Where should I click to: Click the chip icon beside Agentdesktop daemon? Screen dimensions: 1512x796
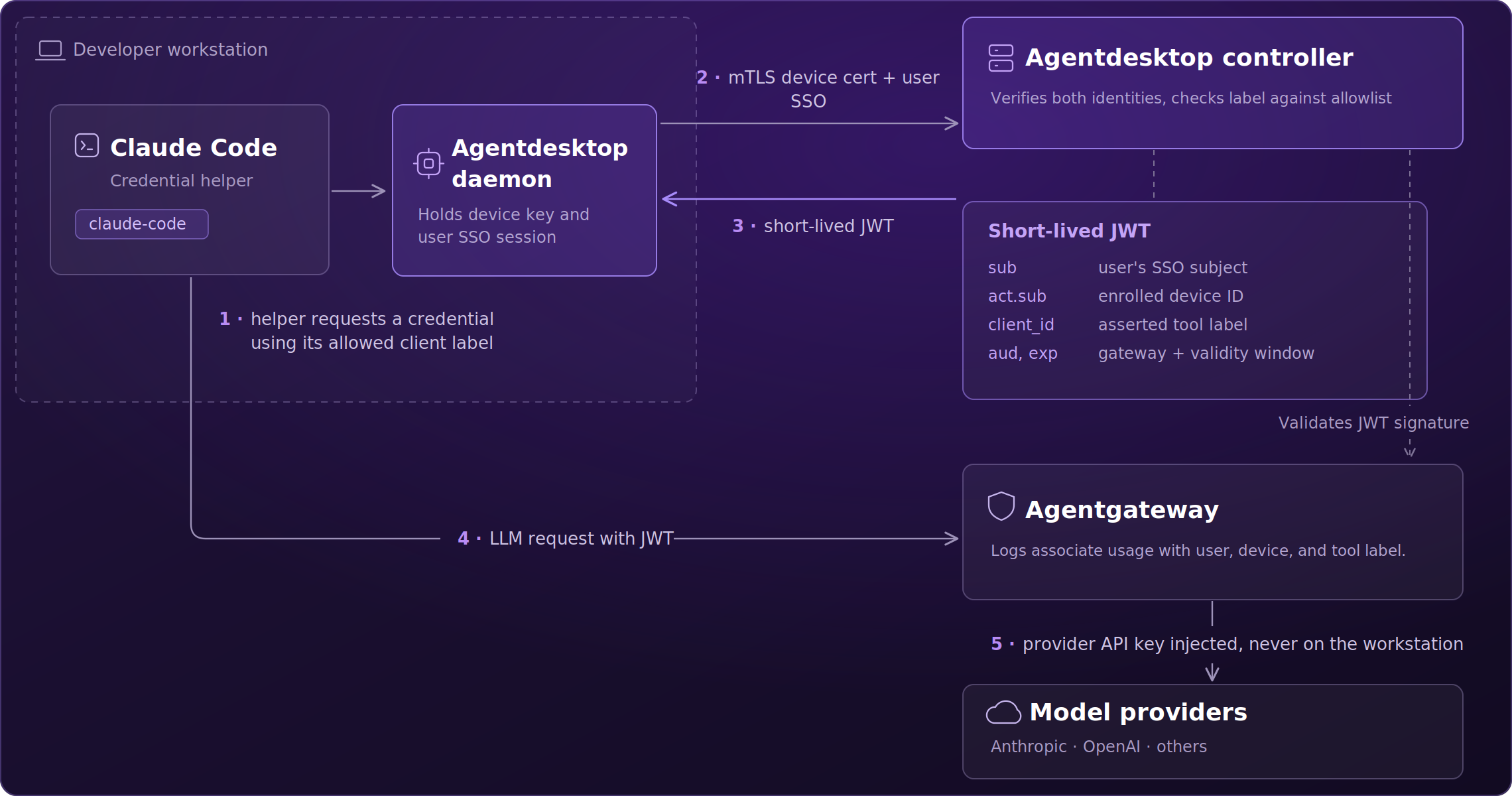[428, 163]
